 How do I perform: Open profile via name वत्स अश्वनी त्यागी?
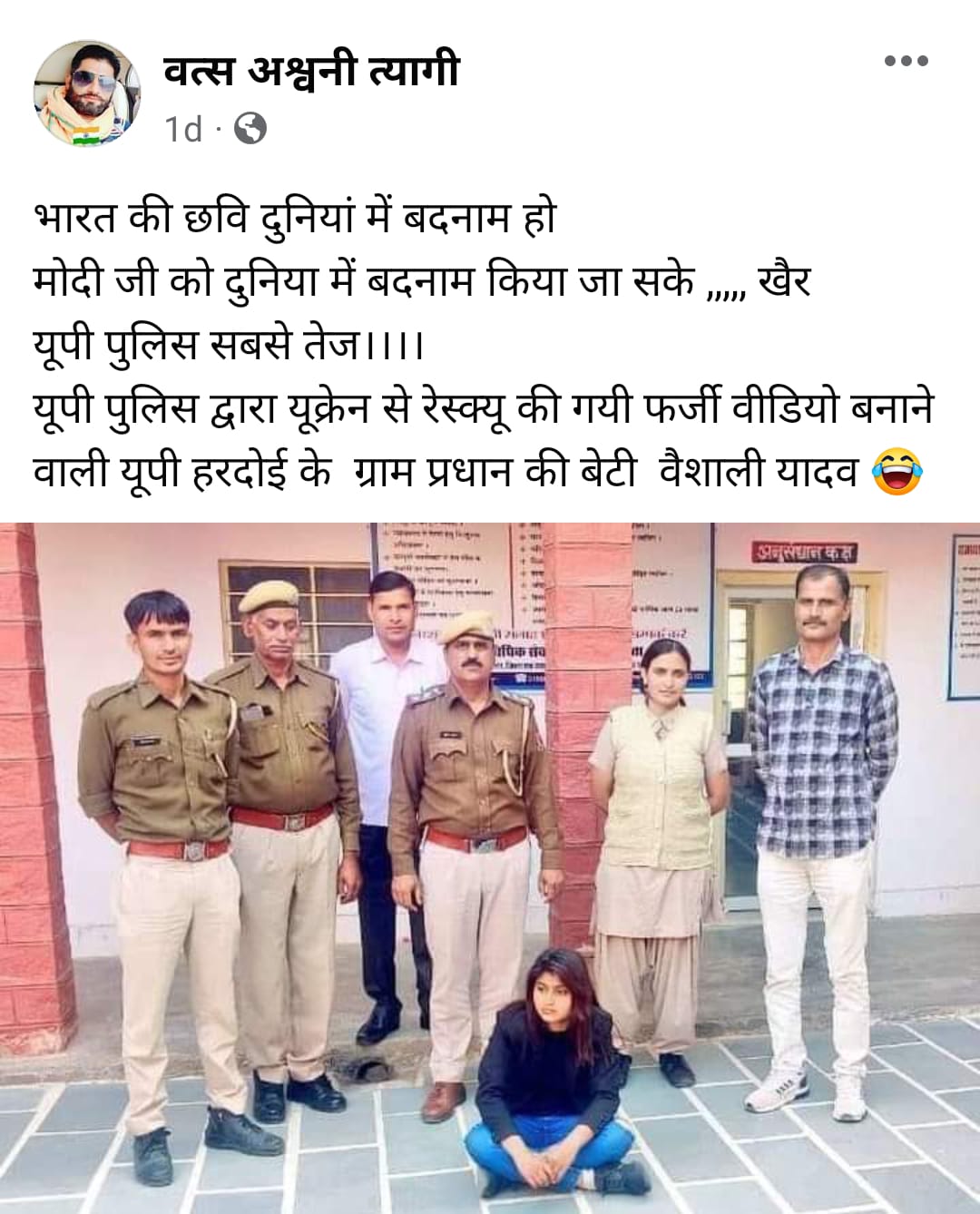pos(312,71)
